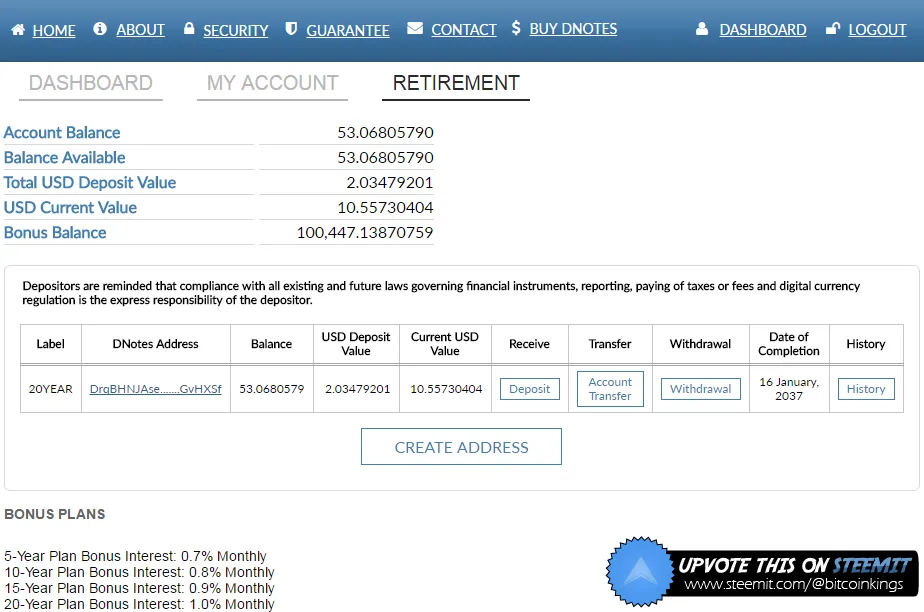Click the Withdrawal button in 20YEAR row
Screen dimensions: 924x612
701,389
